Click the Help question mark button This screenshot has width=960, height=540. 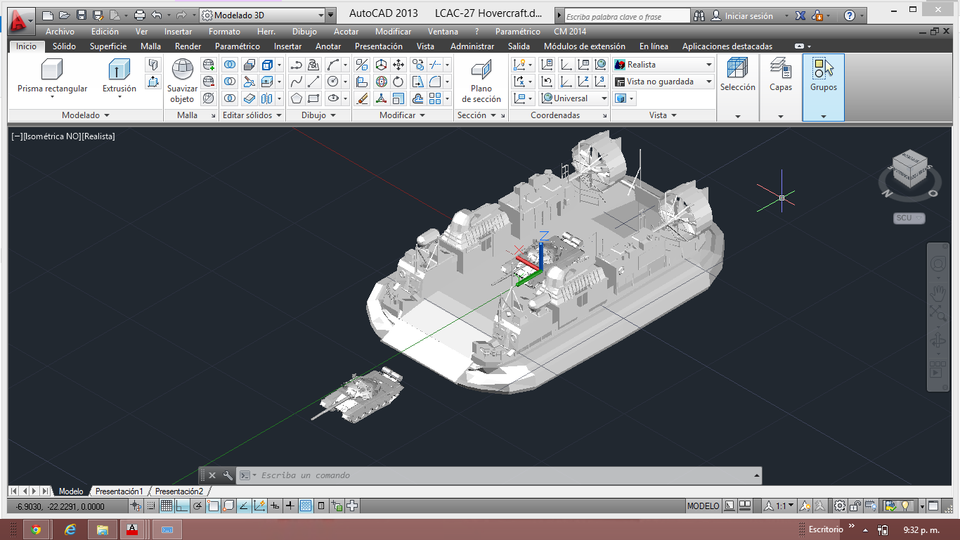849,16
